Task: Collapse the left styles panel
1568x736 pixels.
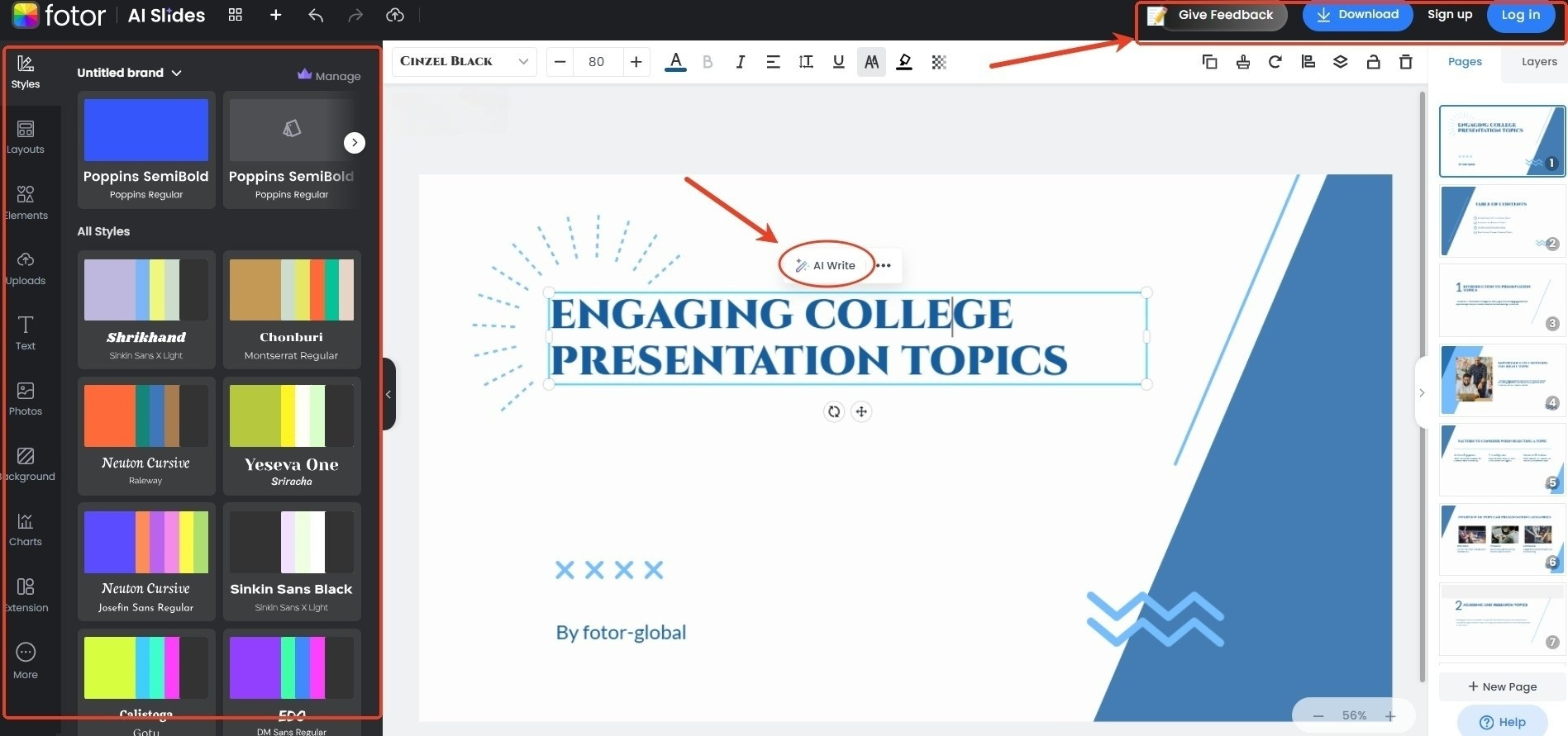Action: click(x=388, y=394)
